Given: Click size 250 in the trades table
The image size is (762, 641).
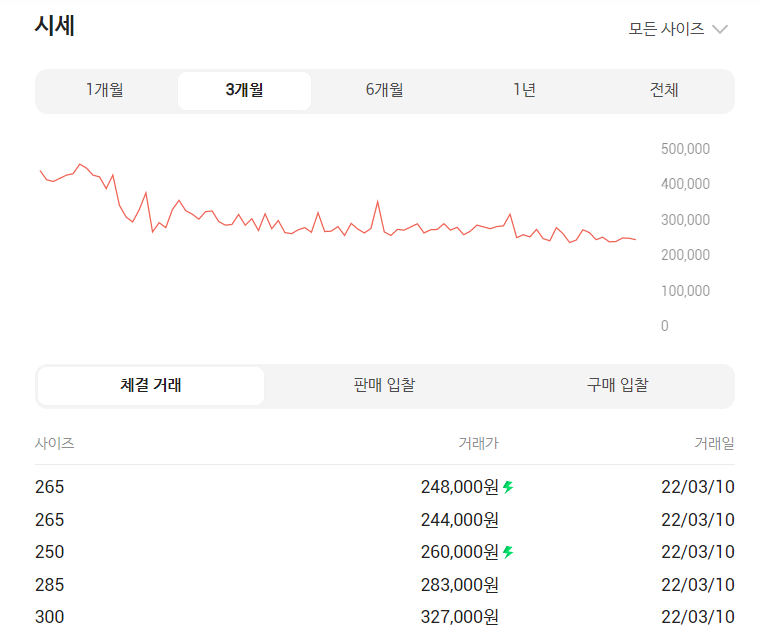Looking at the screenshot, I should 50,552.
